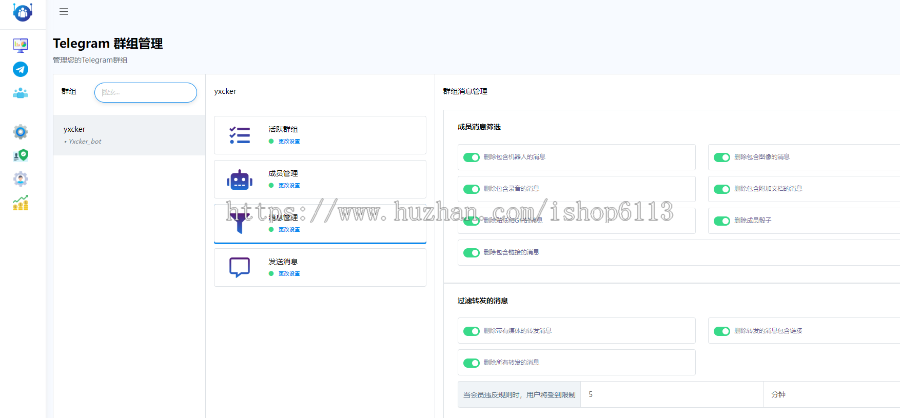Focus the group search input box
The width and height of the screenshot is (900, 418).
145,92
